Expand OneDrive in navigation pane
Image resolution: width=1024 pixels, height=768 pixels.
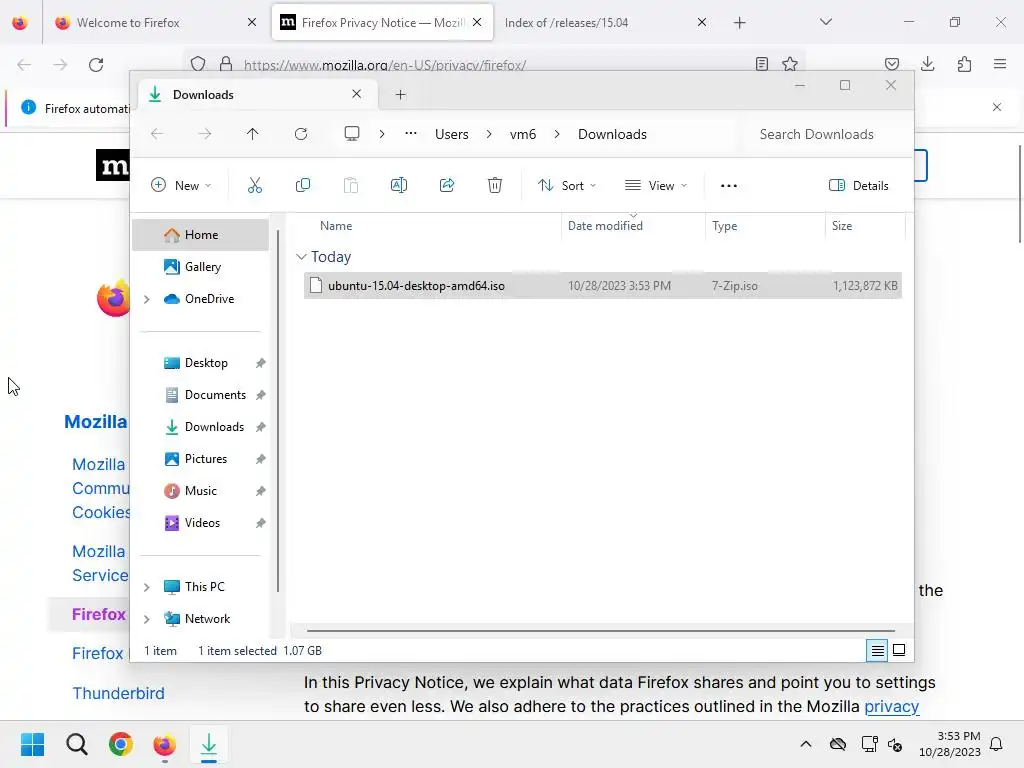147,299
